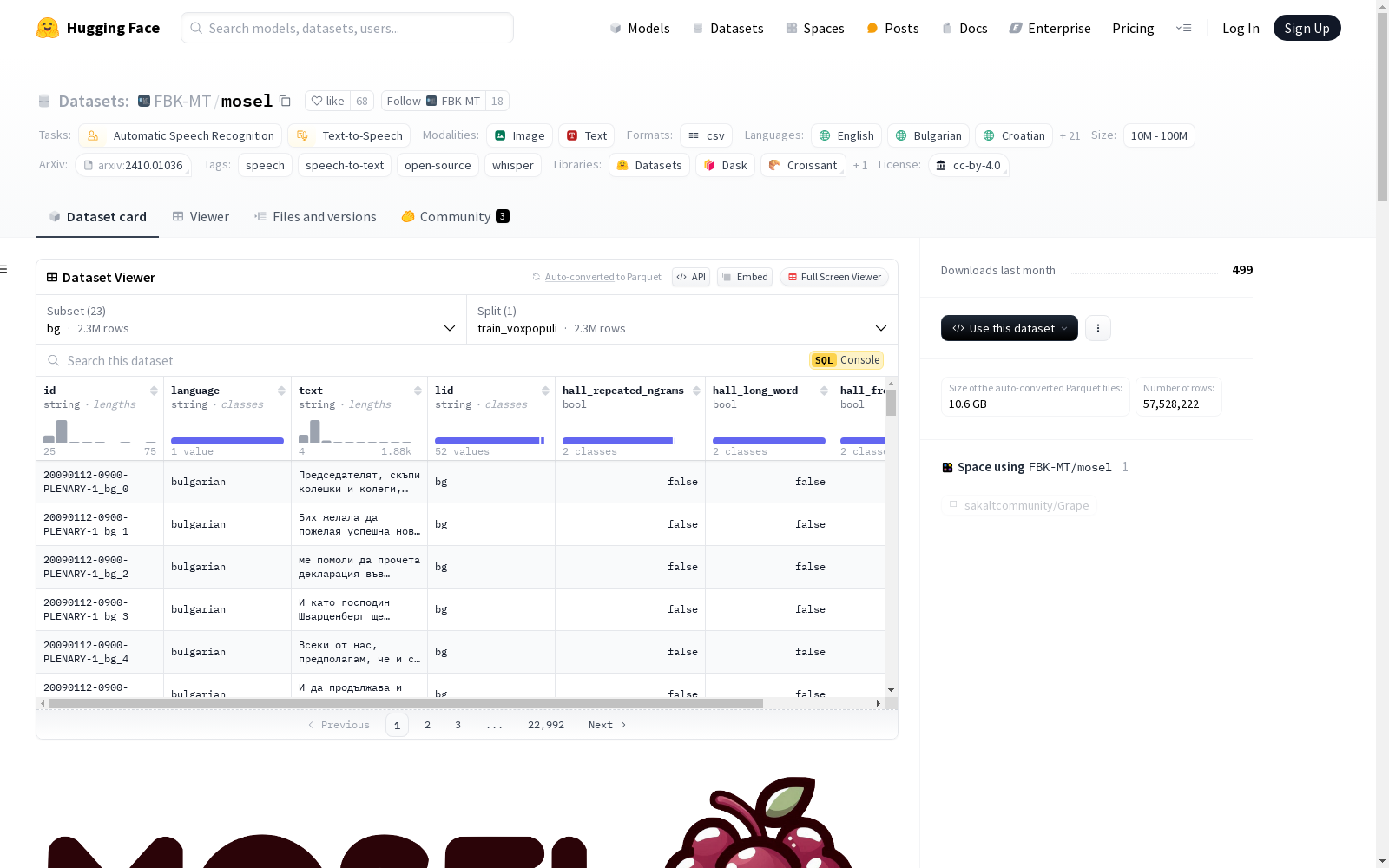Click the csv format tag
1389x868 pixels.
[x=707, y=135]
